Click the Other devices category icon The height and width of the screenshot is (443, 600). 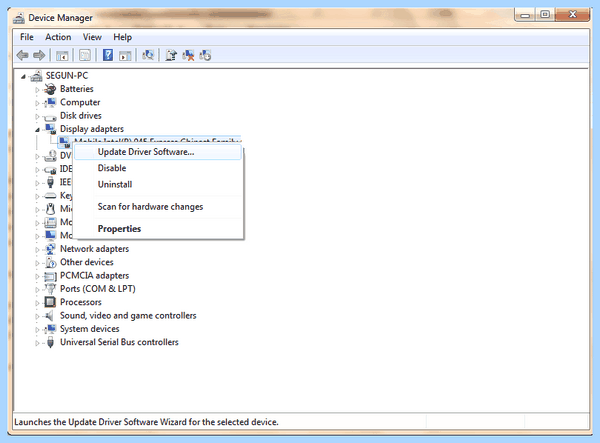pos(50,262)
